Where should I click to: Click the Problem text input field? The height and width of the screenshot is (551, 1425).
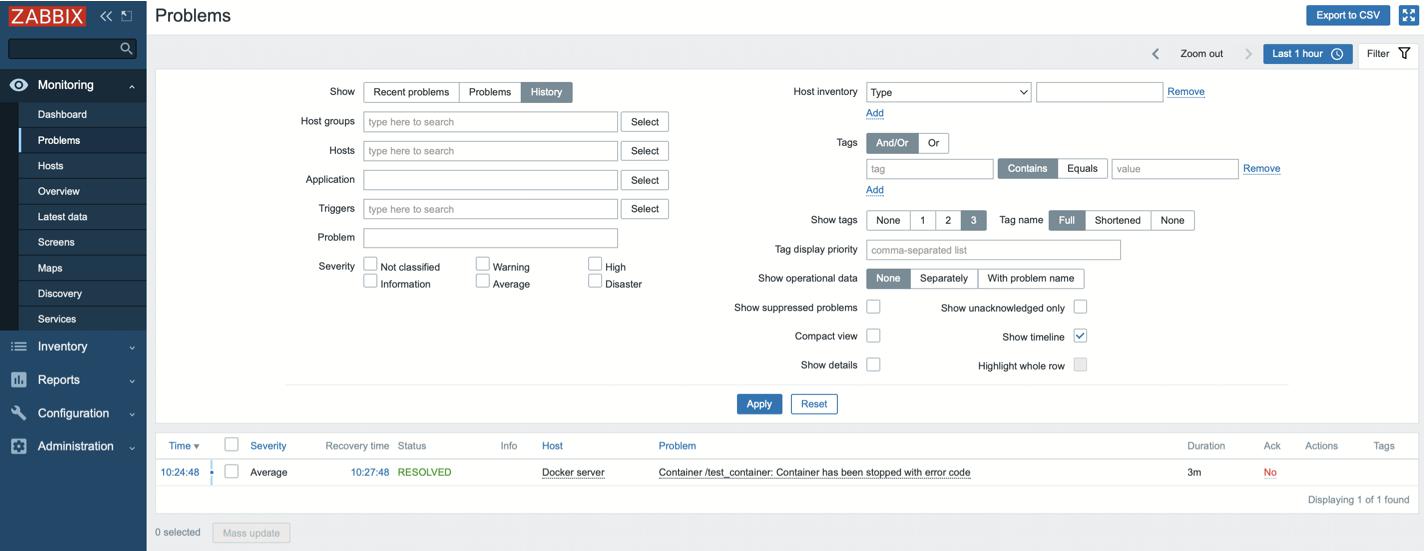point(490,238)
